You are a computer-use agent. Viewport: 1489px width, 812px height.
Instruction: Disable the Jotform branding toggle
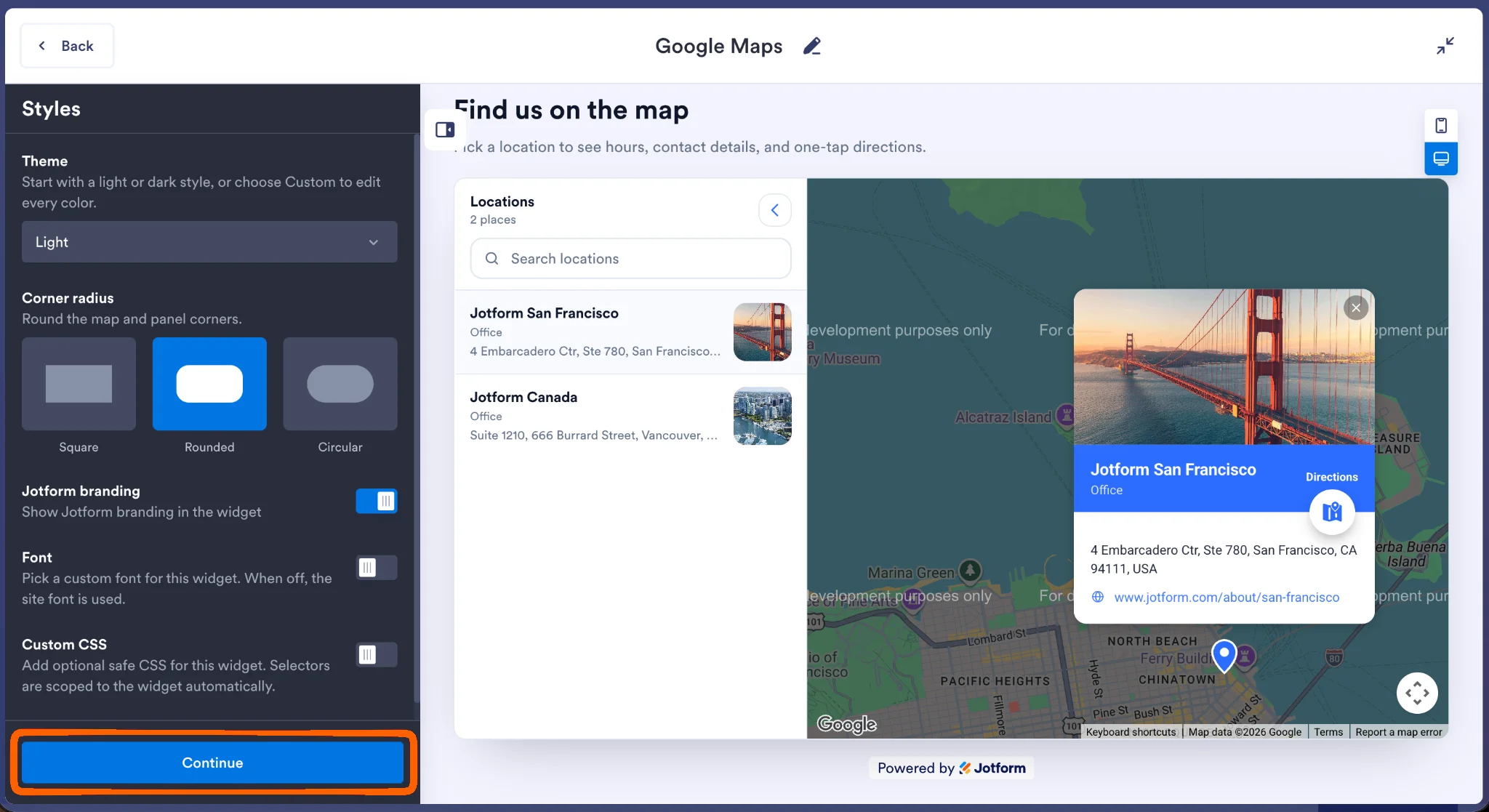click(x=377, y=501)
